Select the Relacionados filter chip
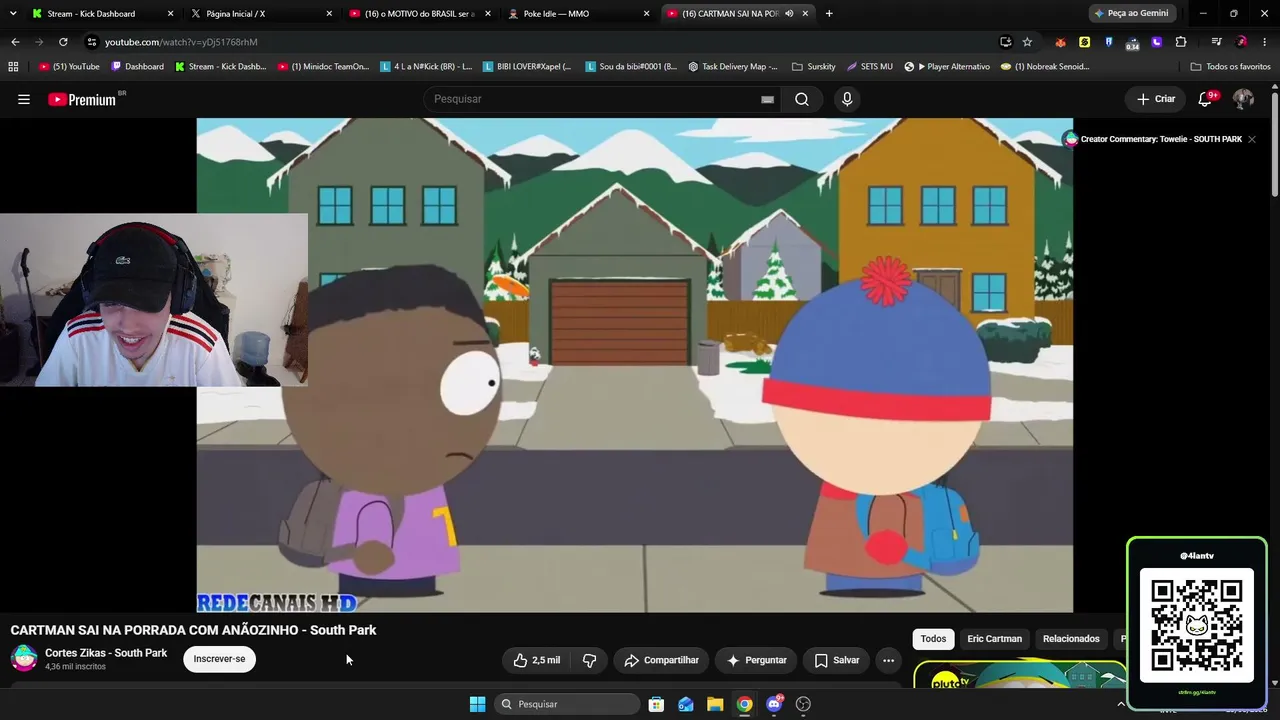 click(1071, 639)
